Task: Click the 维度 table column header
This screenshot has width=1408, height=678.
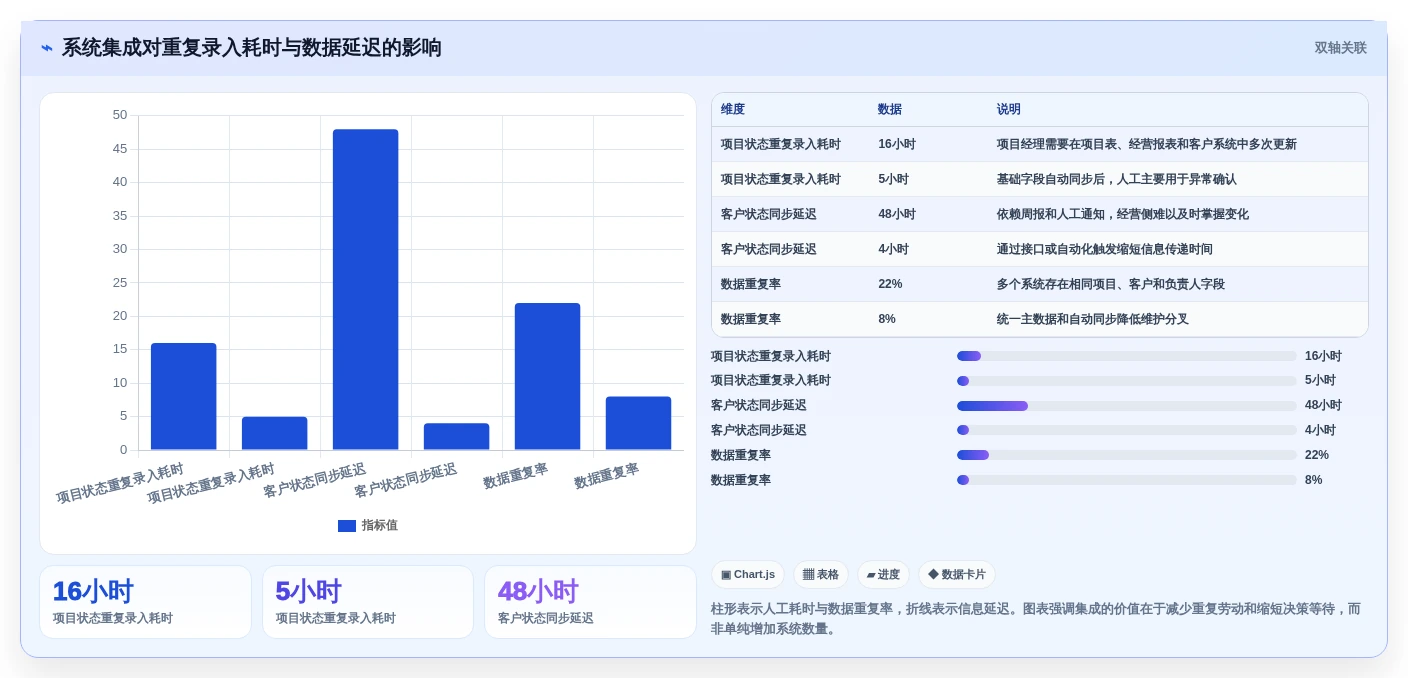Action: pyautogui.click(x=733, y=110)
